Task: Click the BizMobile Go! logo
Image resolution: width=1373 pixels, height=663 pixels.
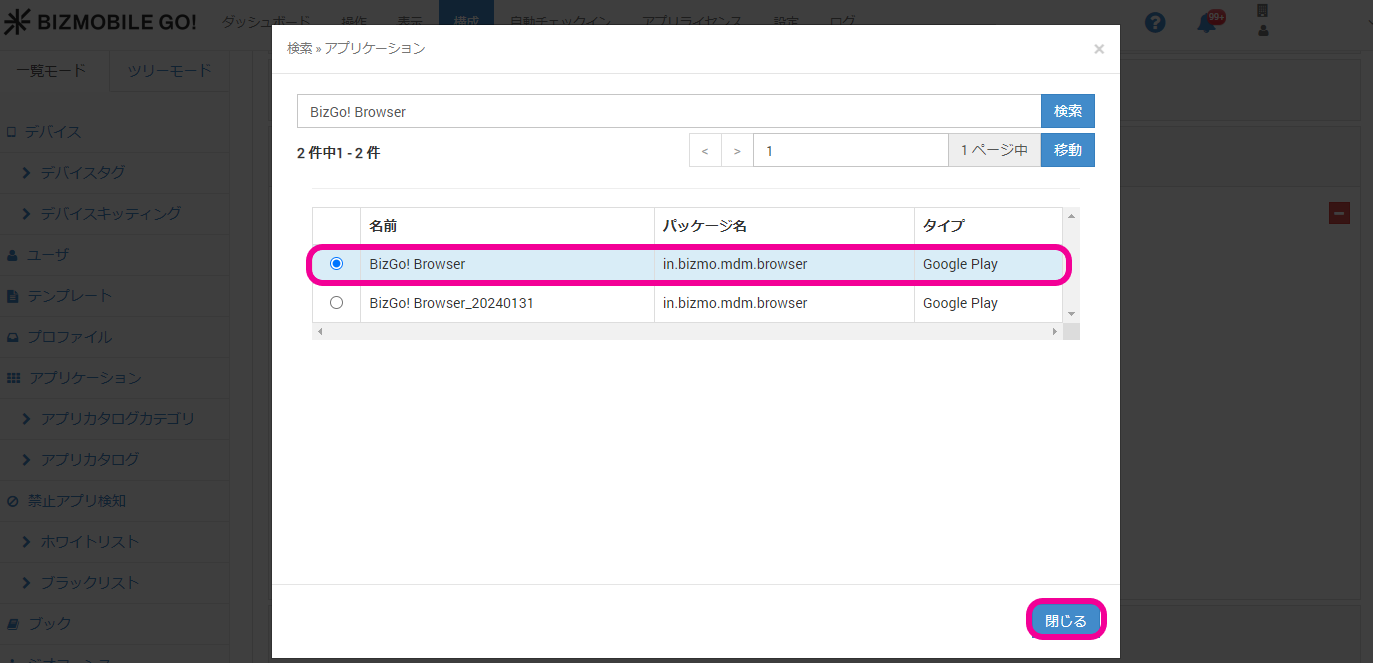Action: pyautogui.click(x=101, y=22)
